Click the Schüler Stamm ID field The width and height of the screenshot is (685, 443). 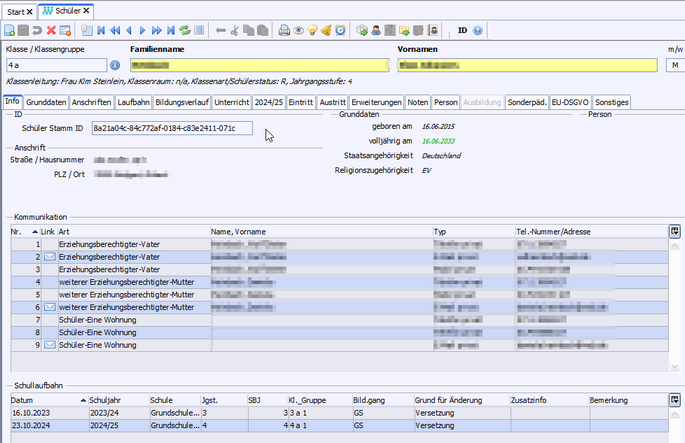click(172, 129)
